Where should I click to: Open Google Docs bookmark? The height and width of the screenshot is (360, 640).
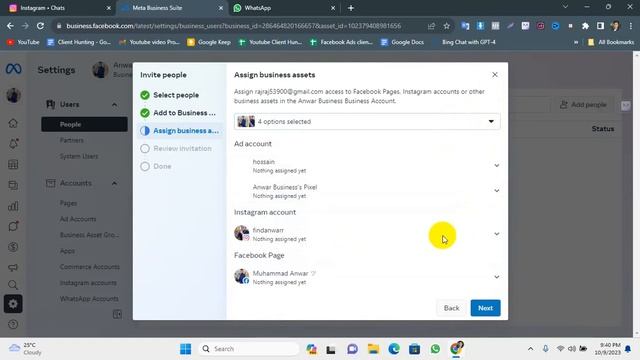click(402, 42)
